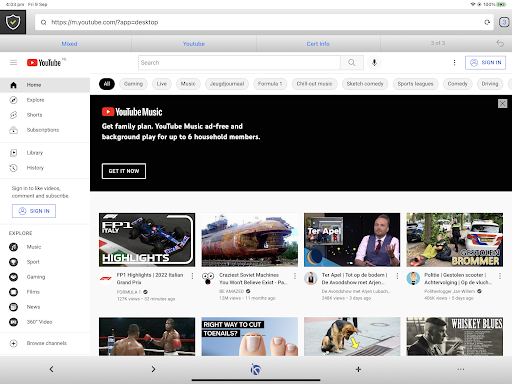
Task: Add new tab with plus icon
Action: 358,369
